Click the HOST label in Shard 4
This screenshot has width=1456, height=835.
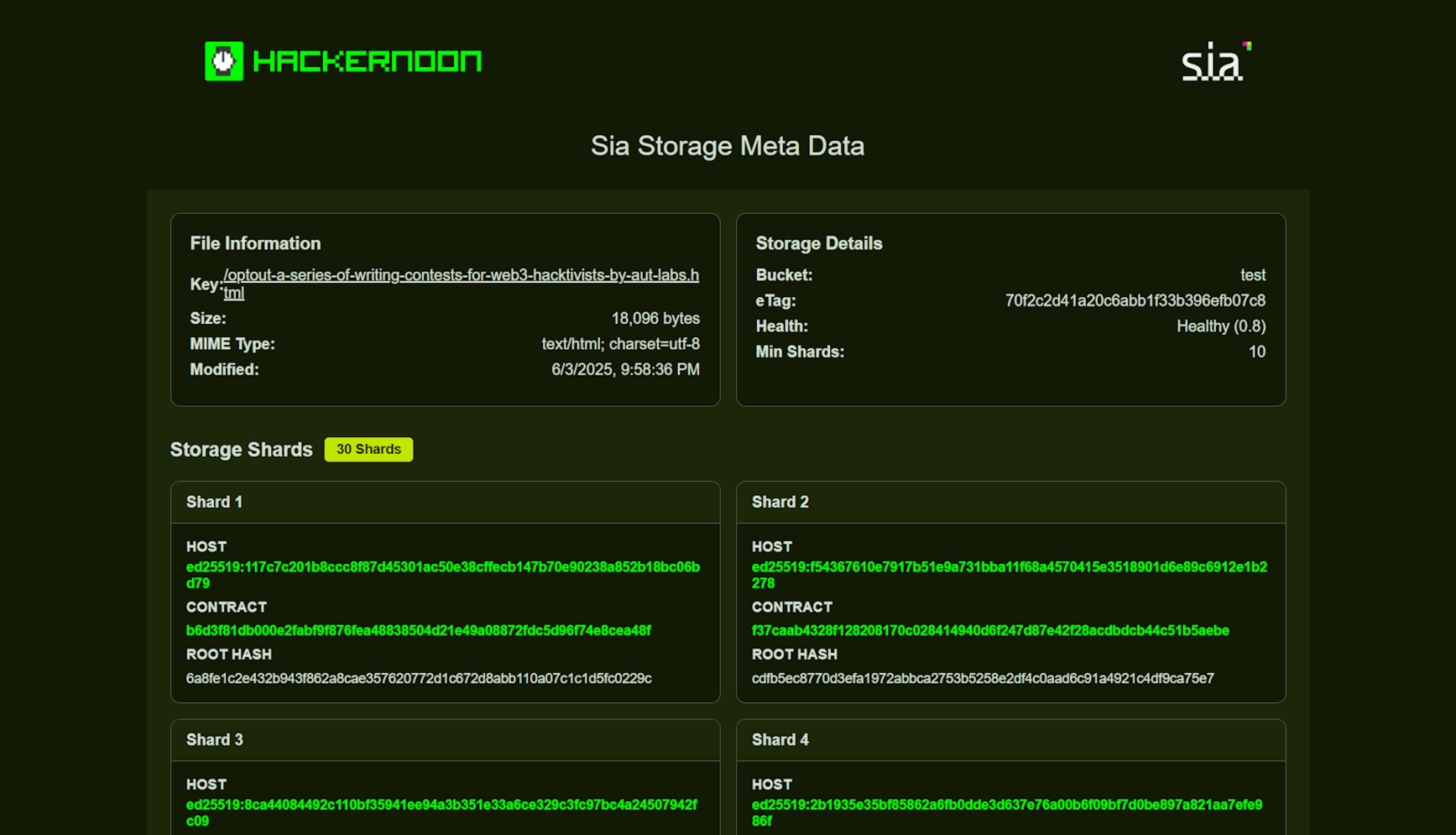[x=772, y=785]
